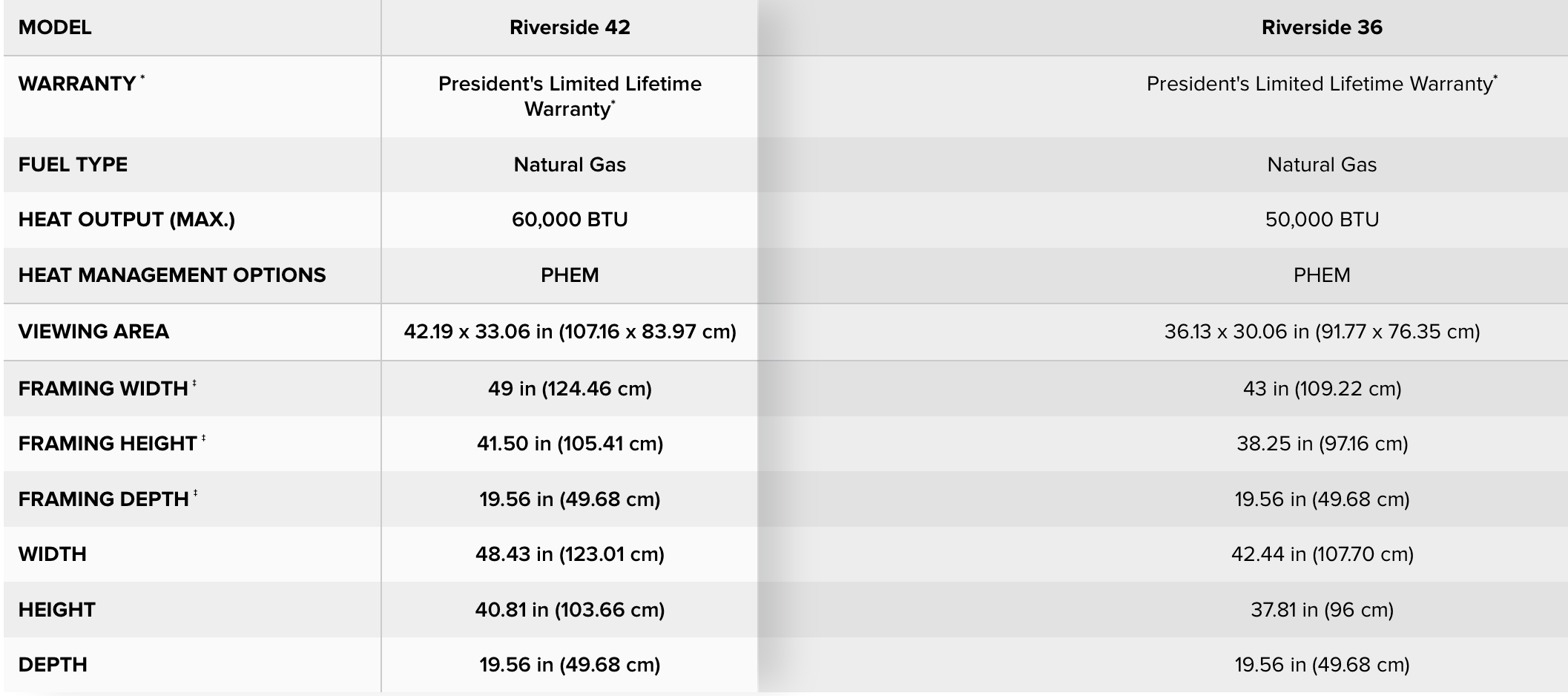This screenshot has width=1568, height=696.
Task: Select the 37.81 in height value
Action: click(1322, 610)
